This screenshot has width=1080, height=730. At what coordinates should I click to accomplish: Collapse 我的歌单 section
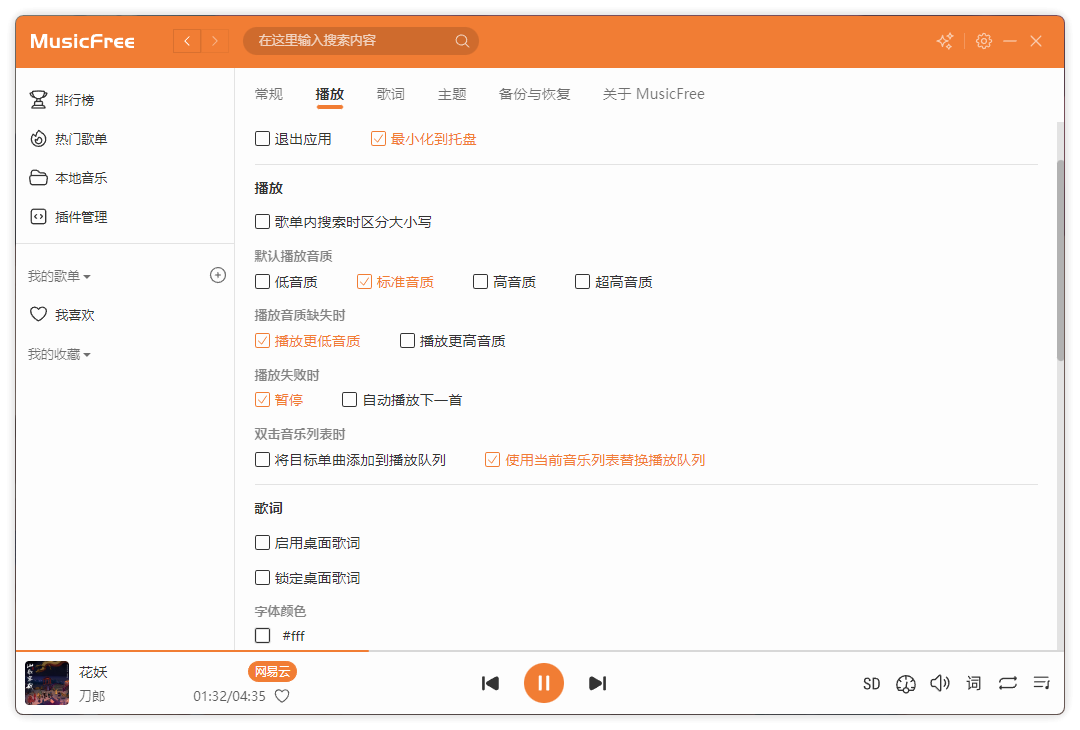tap(59, 276)
